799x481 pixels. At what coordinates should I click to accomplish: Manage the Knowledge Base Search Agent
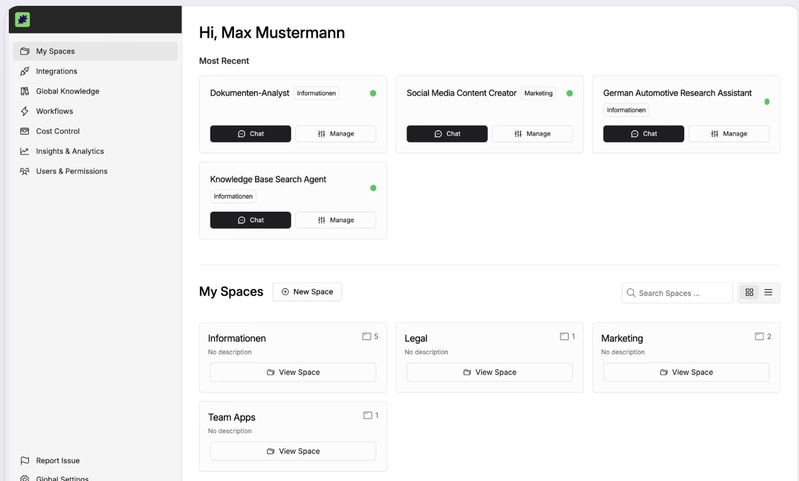[335, 220]
